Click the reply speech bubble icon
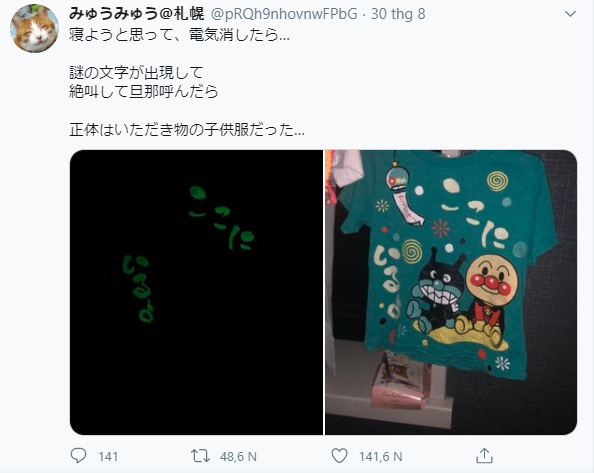The width and height of the screenshot is (594, 473). [78, 456]
